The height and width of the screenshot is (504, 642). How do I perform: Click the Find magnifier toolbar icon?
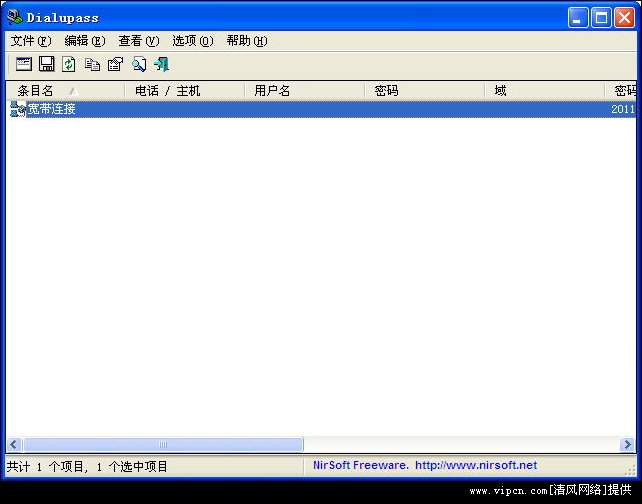coord(139,64)
